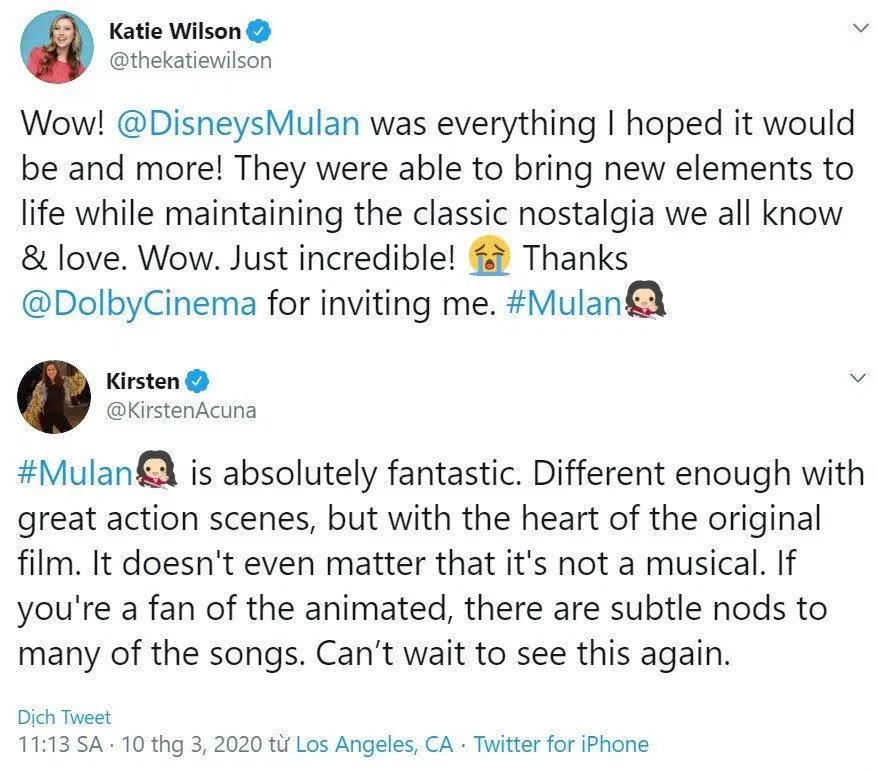
Task: Click the verified badge beside Kirsten
Action: (x=198, y=380)
